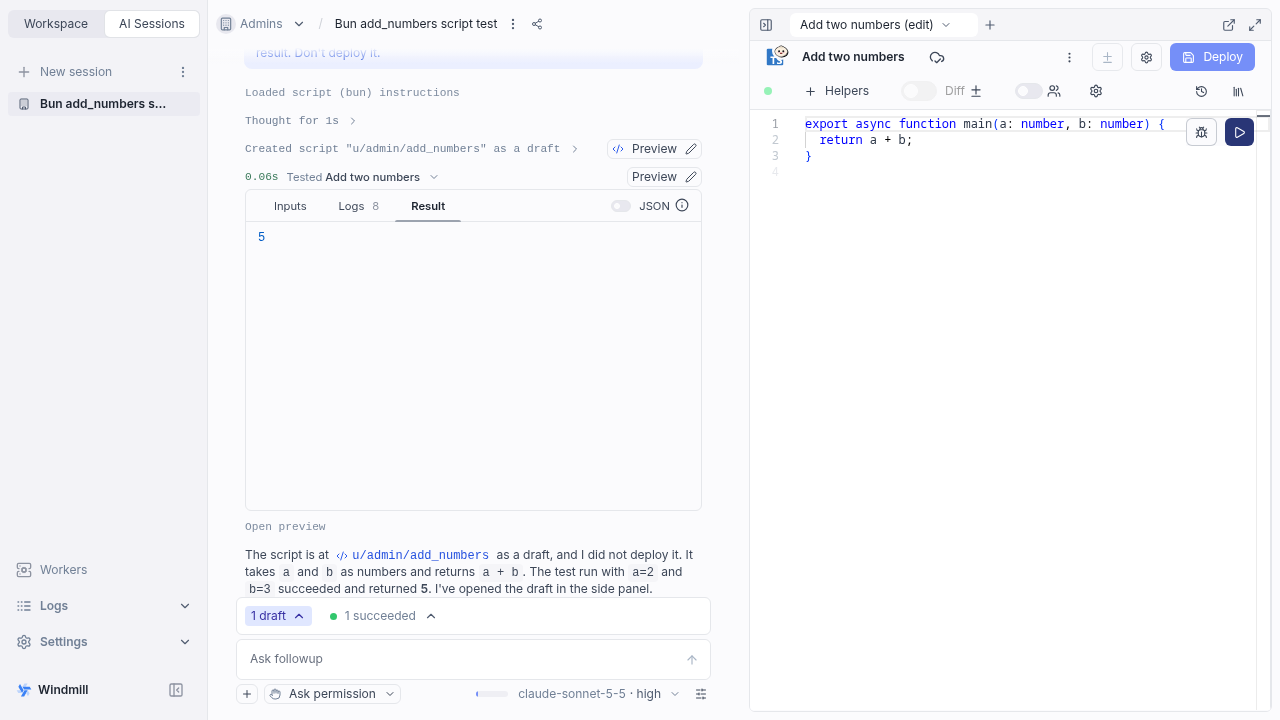
Task: Open the three-dot menu next to Add two numbers
Action: (1069, 57)
